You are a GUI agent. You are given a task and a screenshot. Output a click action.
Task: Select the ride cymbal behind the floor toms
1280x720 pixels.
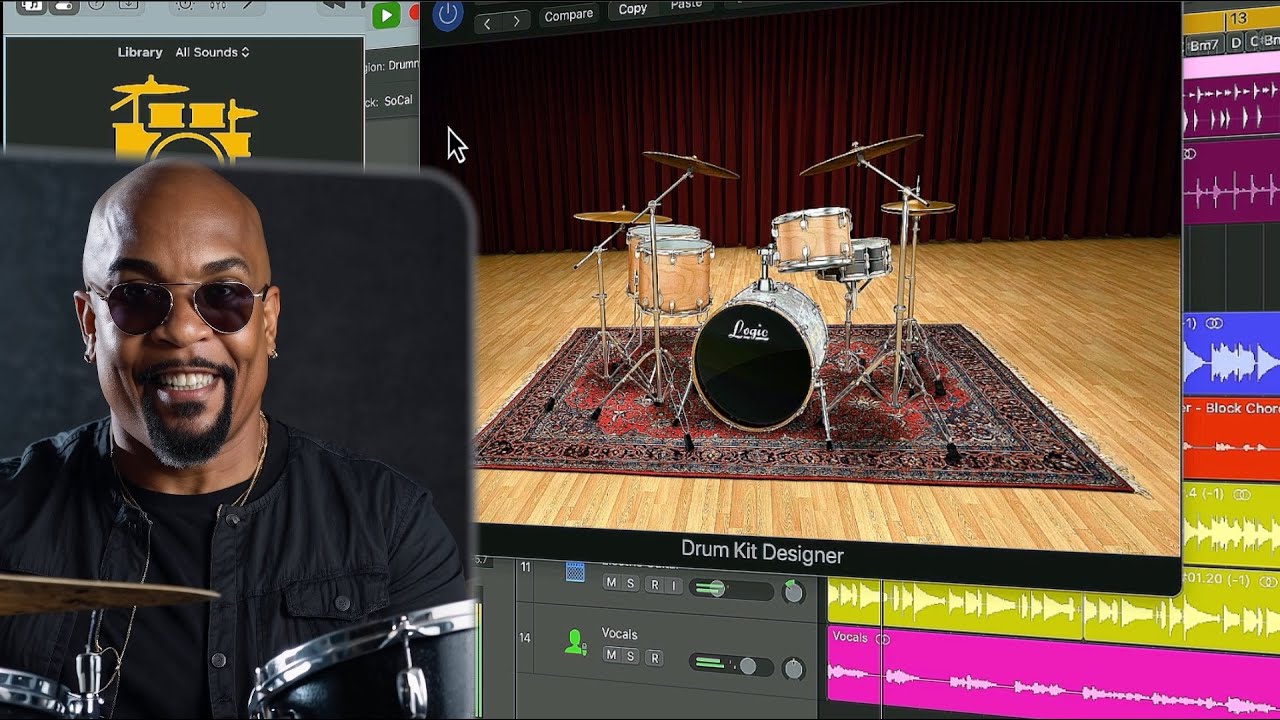click(x=620, y=216)
